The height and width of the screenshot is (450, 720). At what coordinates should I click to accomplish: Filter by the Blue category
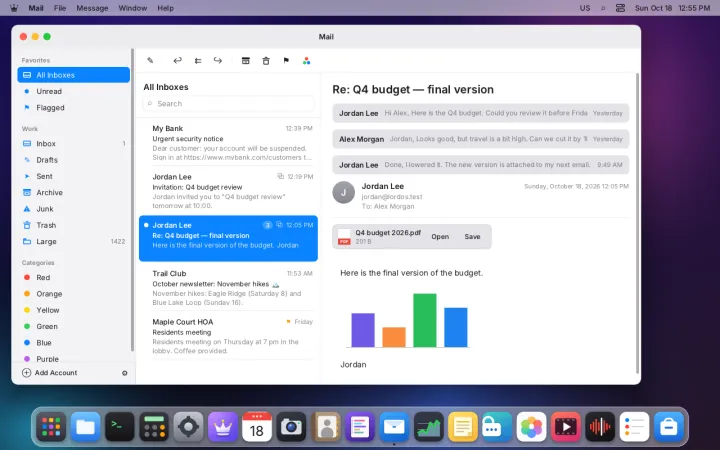(x=73, y=343)
